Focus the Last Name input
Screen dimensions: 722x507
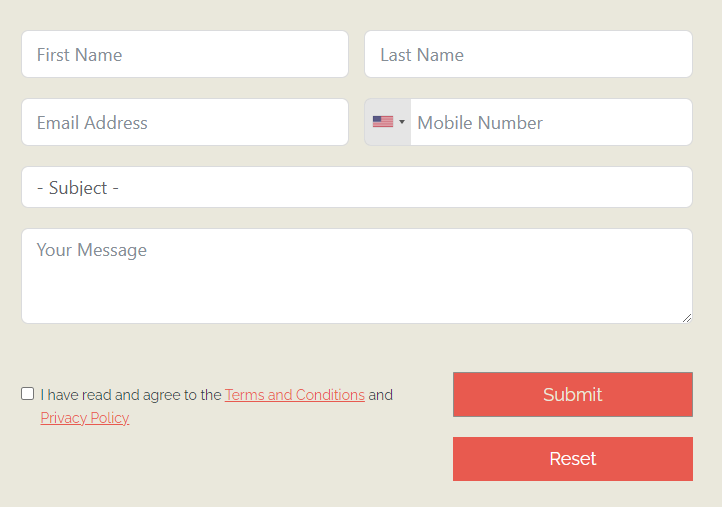pos(528,54)
